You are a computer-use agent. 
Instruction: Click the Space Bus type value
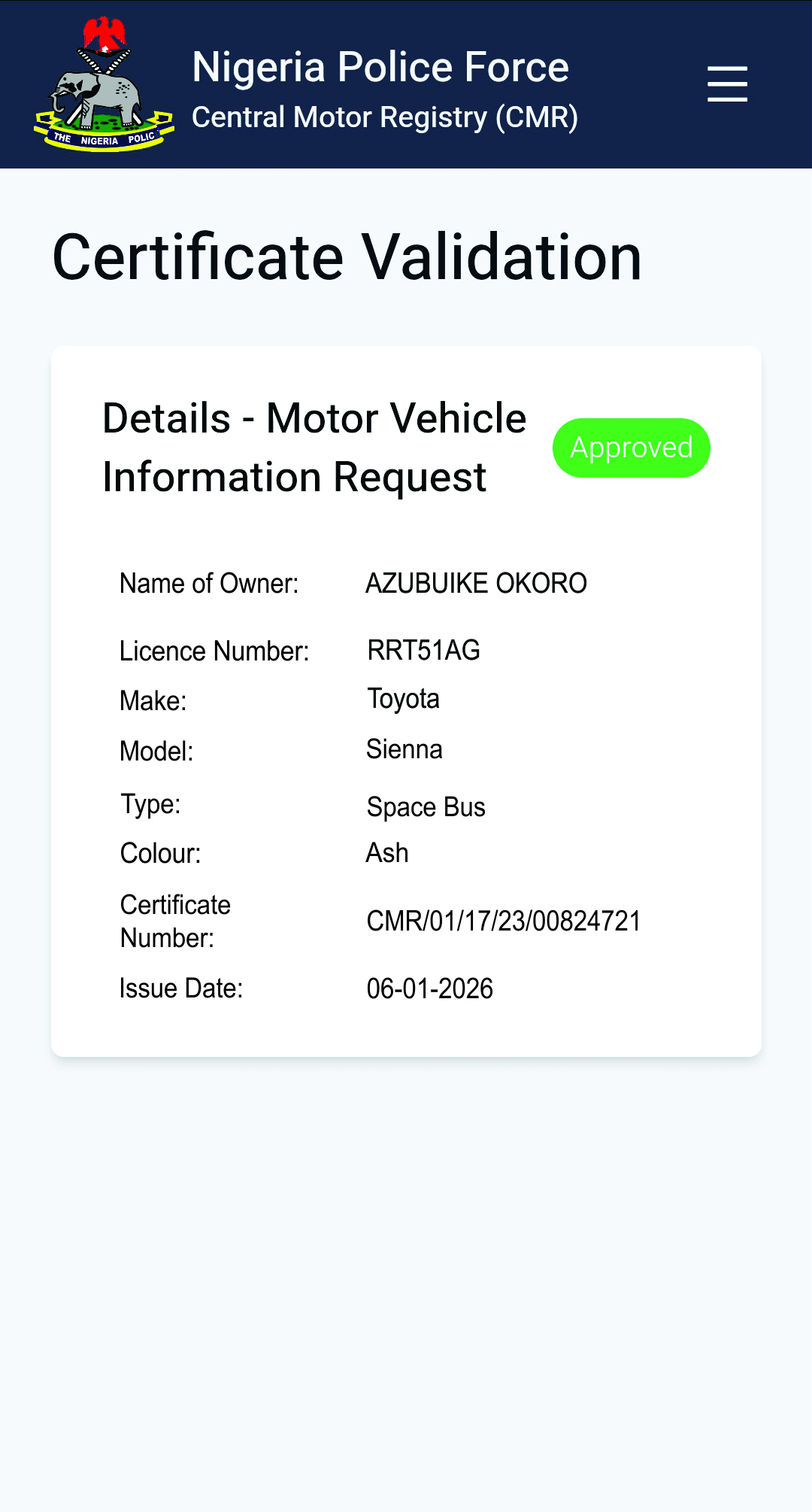pyautogui.click(x=426, y=806)
